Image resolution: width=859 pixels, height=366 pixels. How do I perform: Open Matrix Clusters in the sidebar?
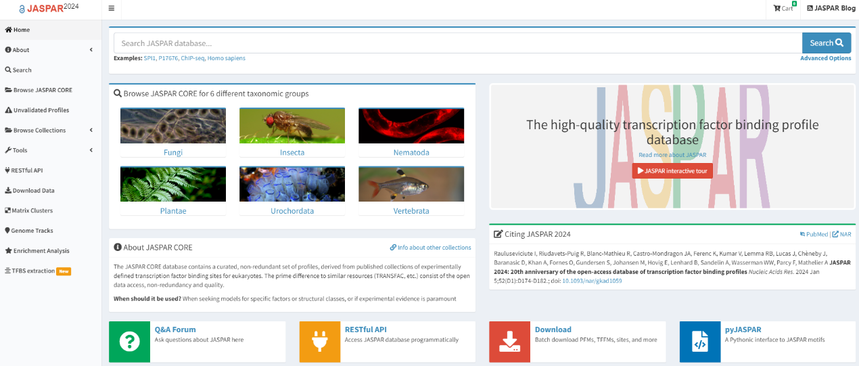point(50,210)
